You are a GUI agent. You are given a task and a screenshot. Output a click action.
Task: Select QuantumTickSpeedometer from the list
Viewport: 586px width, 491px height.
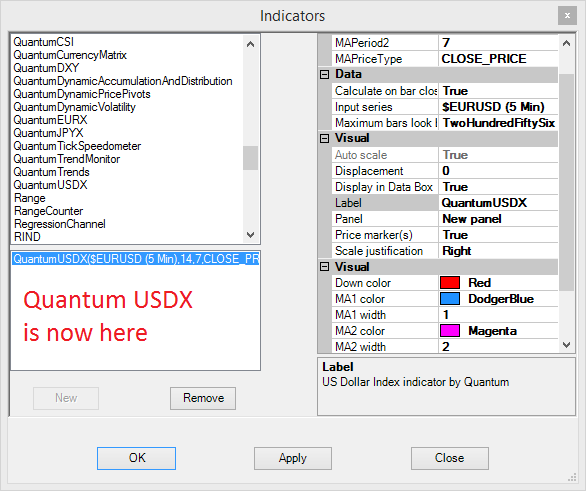pos(77,146)
